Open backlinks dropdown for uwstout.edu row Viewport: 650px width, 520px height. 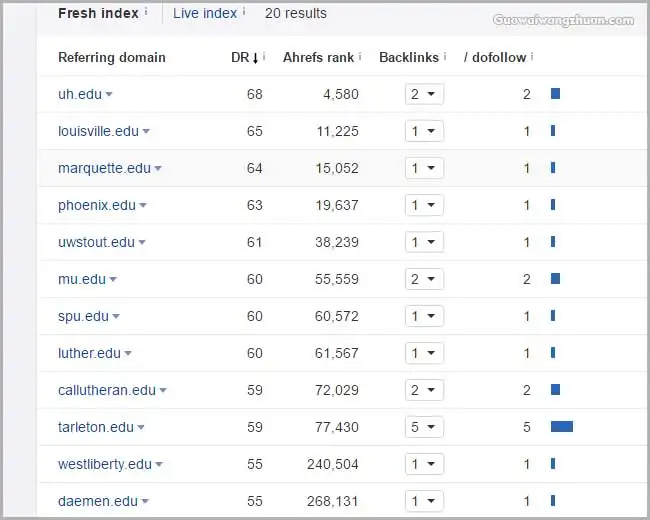[x=424, y=242]
